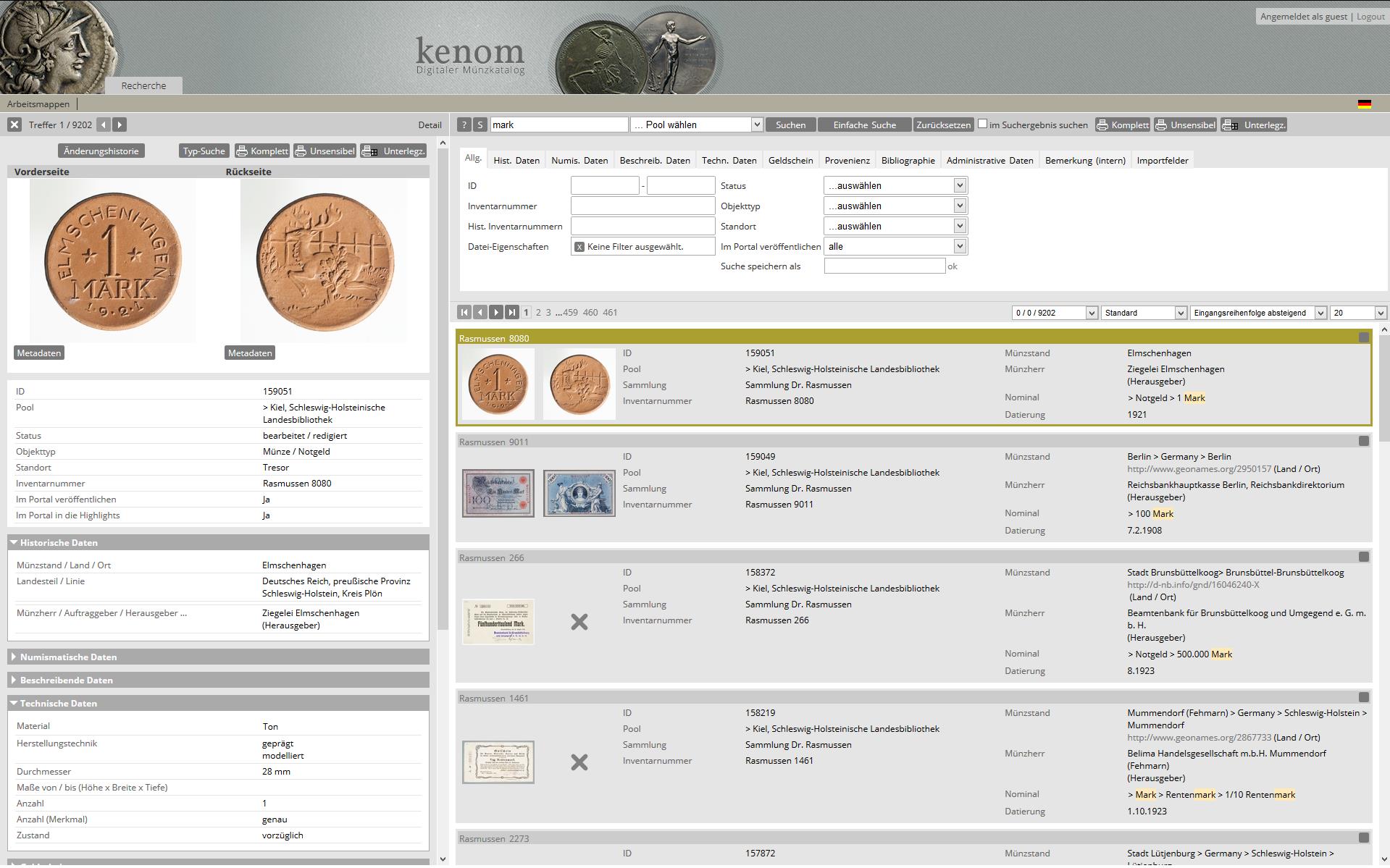
Task: Open the Provenienz tab
Action: click(x=847, y=160)
